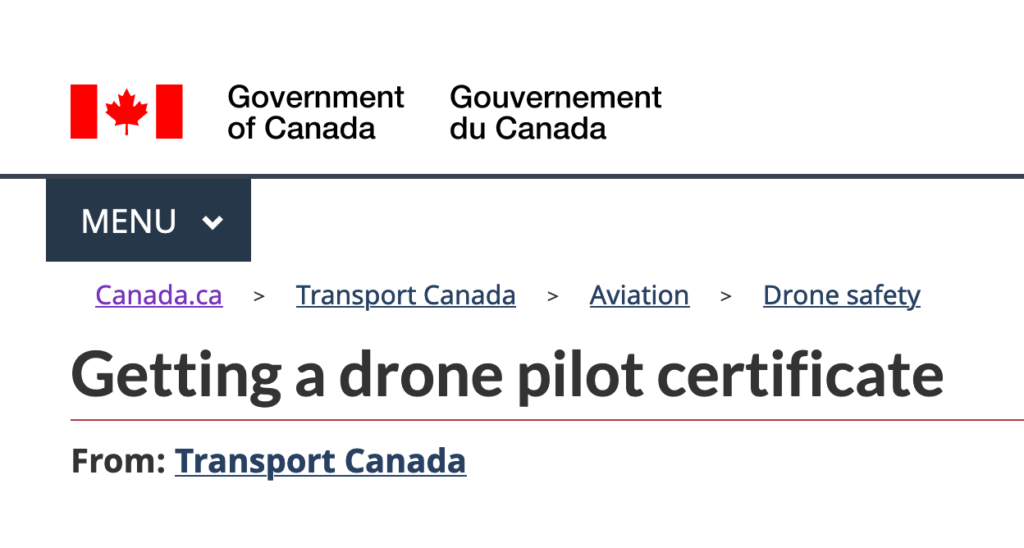
Task: Click the Canadian flag logo
Action: pos(126,111)
